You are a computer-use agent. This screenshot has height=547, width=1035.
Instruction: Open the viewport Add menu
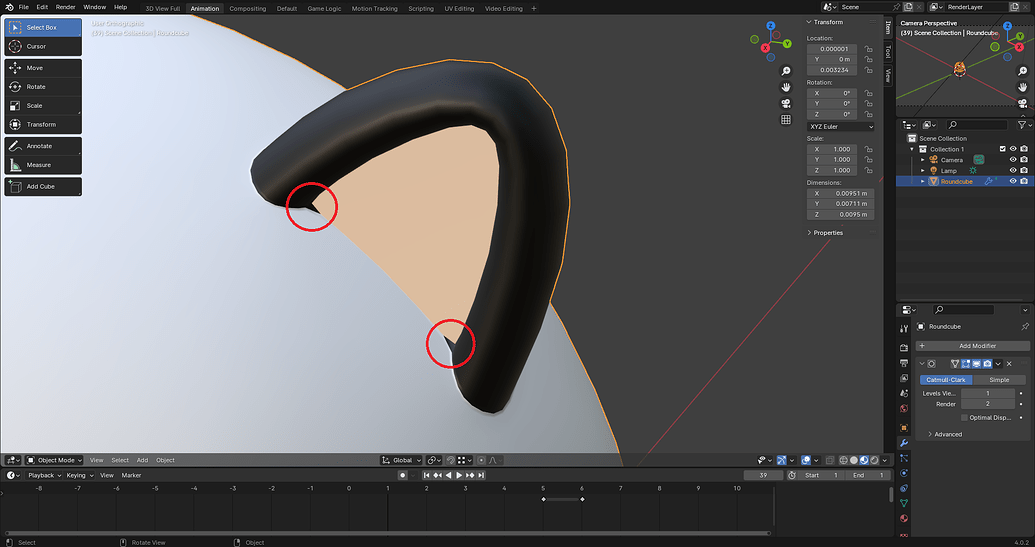tap(142, 460)
